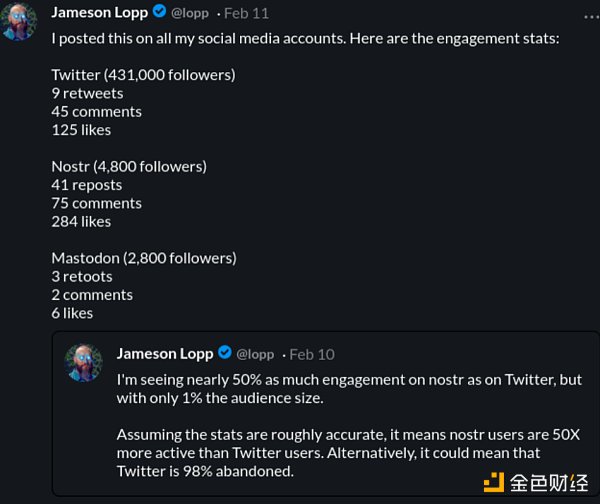600x504 pixels.
Task: Click the avatar in the quoted post
Action: coord(84,362)
